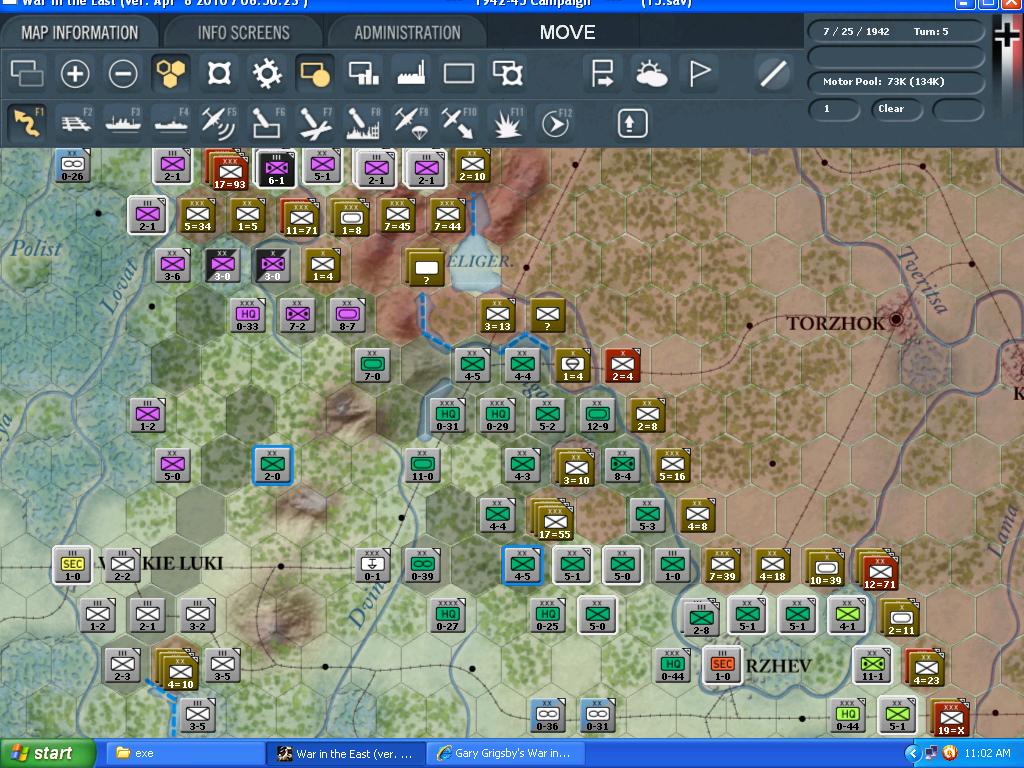Toggle the rectangle with gear icon

point(507,73)
